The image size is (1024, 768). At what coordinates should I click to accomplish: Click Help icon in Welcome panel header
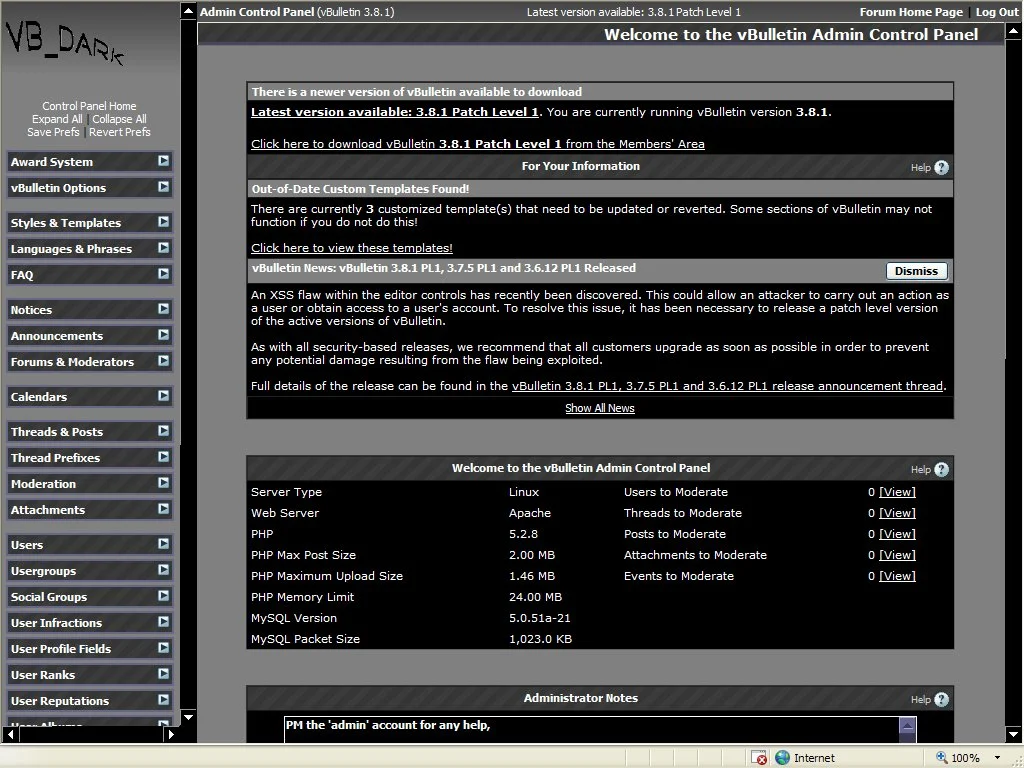coord(941,470)
